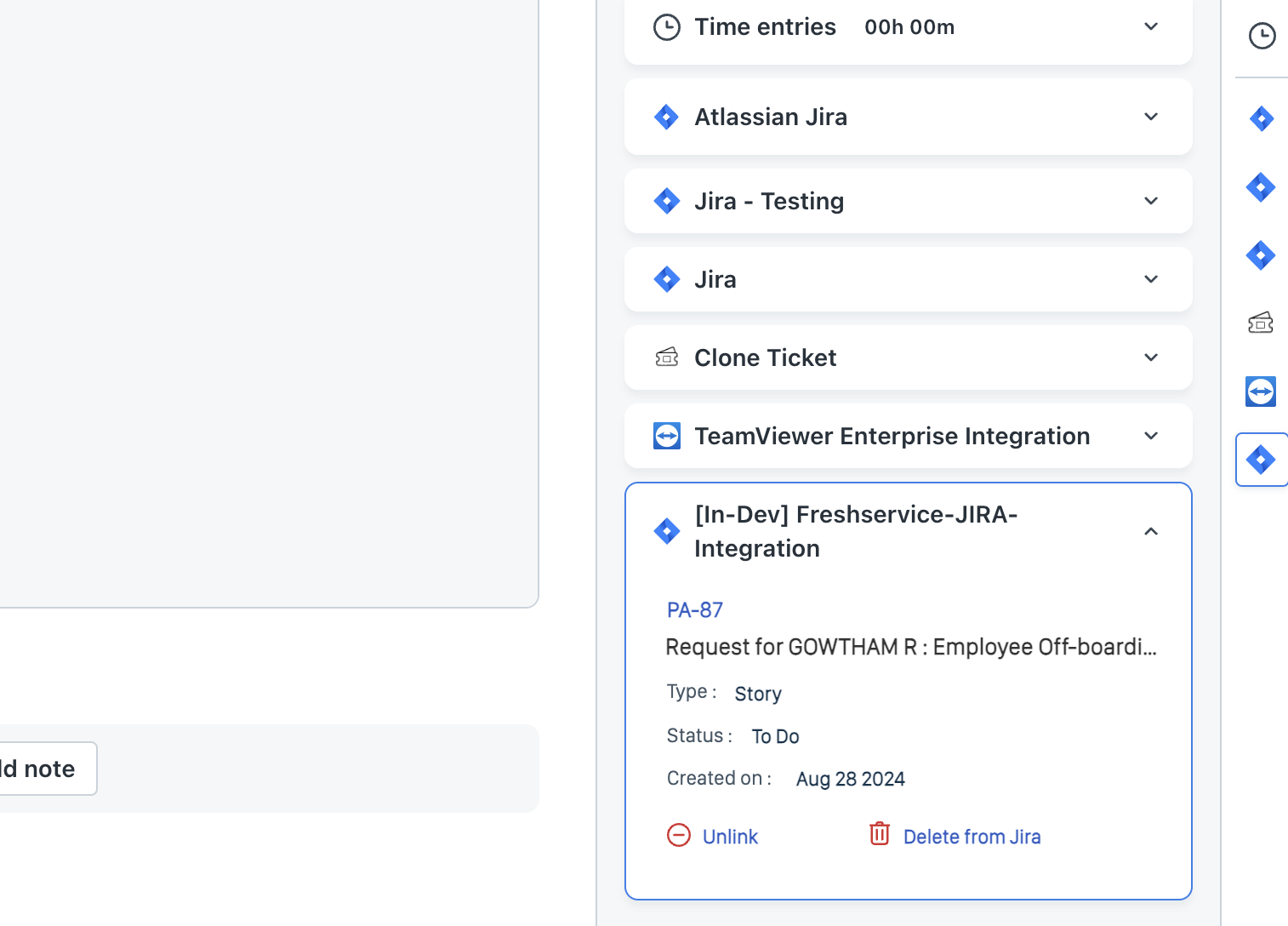1288x926 pixels.
Task: Expand TeamViewer Enterprise Integration chevron
Action: pos(1151,436)
